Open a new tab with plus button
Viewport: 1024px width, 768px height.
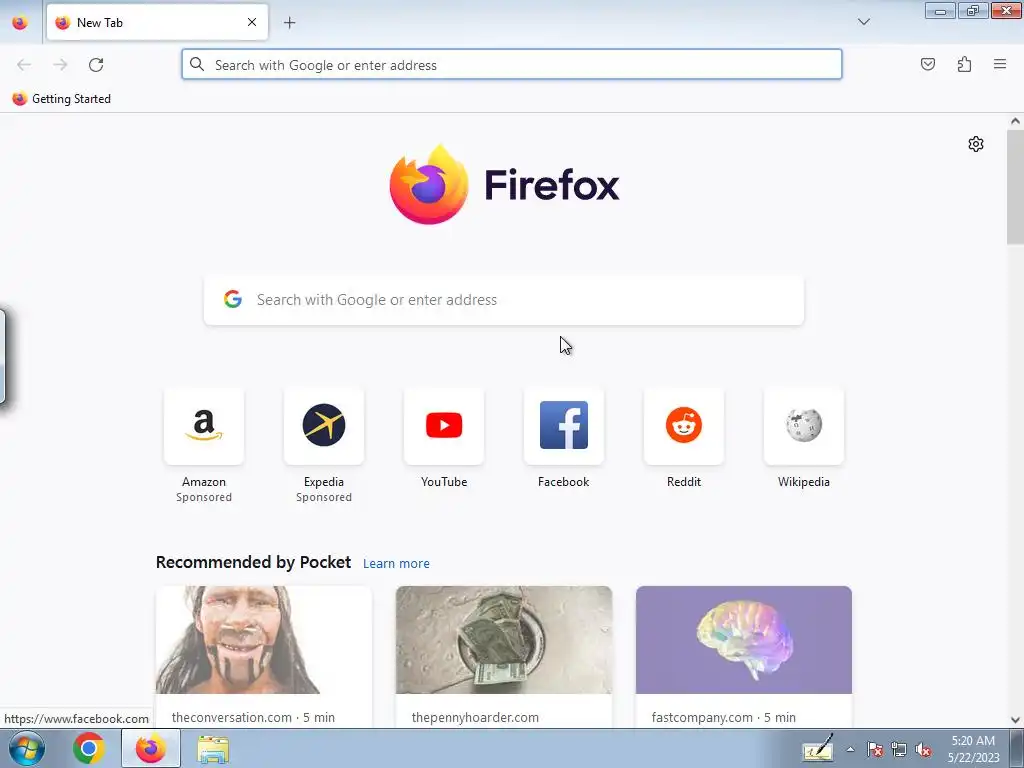[289, 23]
